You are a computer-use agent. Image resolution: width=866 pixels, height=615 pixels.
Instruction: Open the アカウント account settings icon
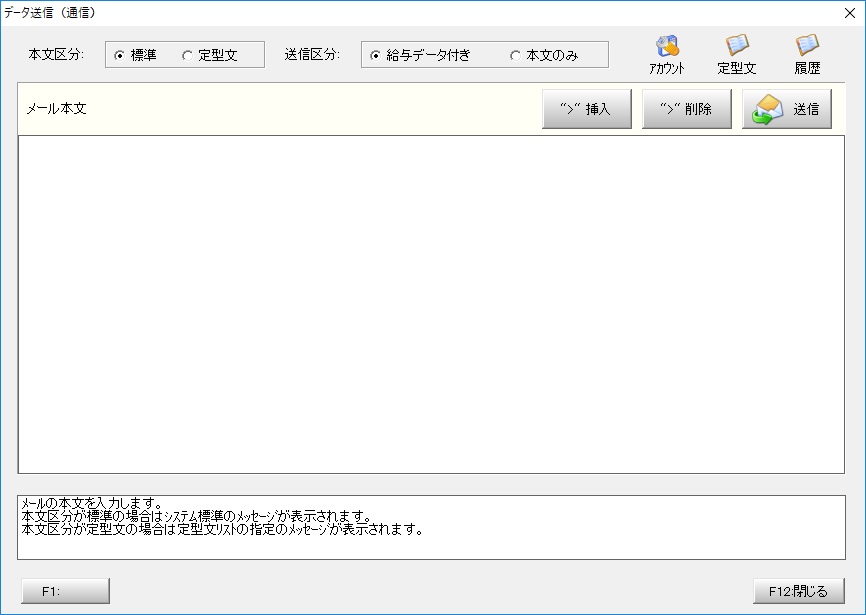click(667, 55)
